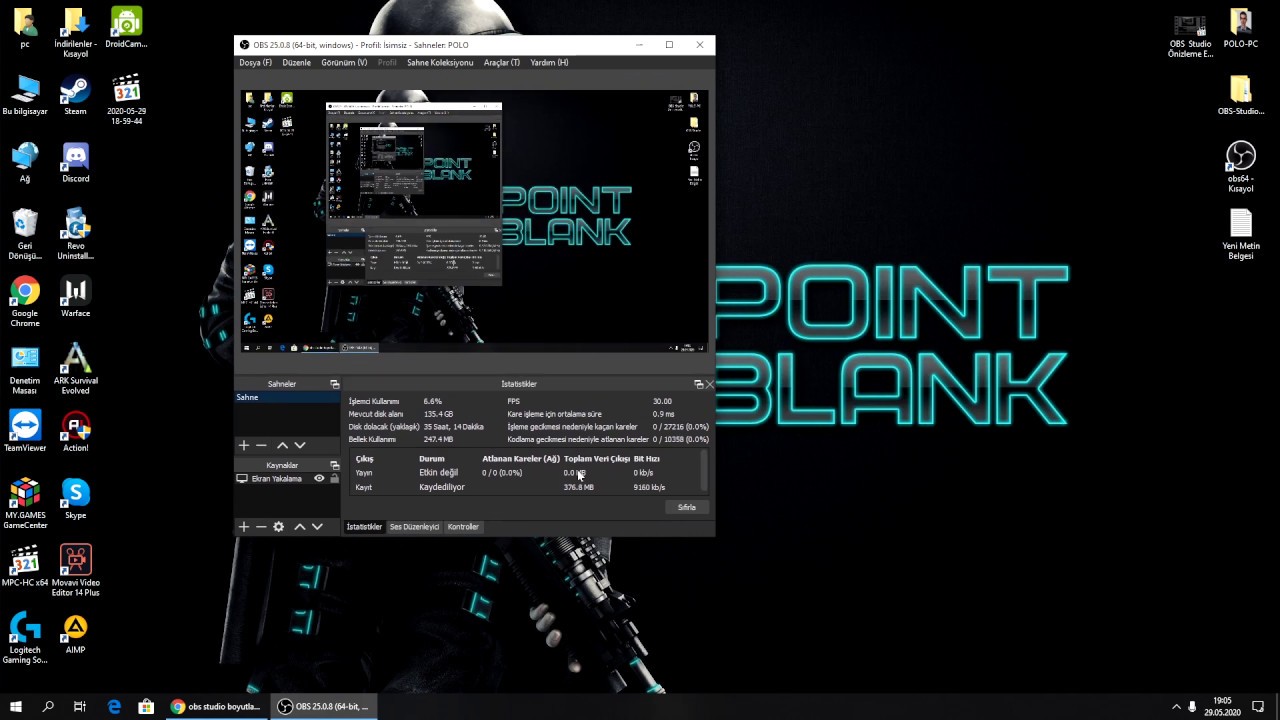Open the Görünüm (V) menu

[x=344, y=62]
